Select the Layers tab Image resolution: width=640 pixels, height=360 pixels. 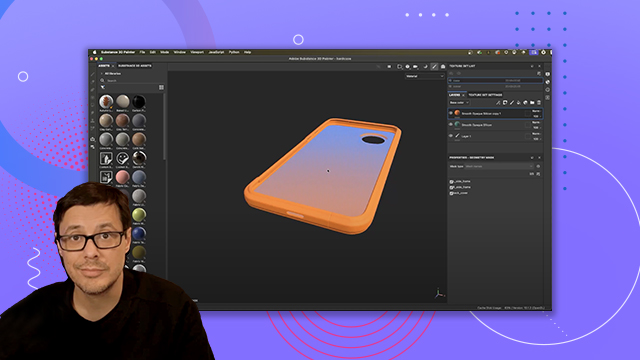454,95
